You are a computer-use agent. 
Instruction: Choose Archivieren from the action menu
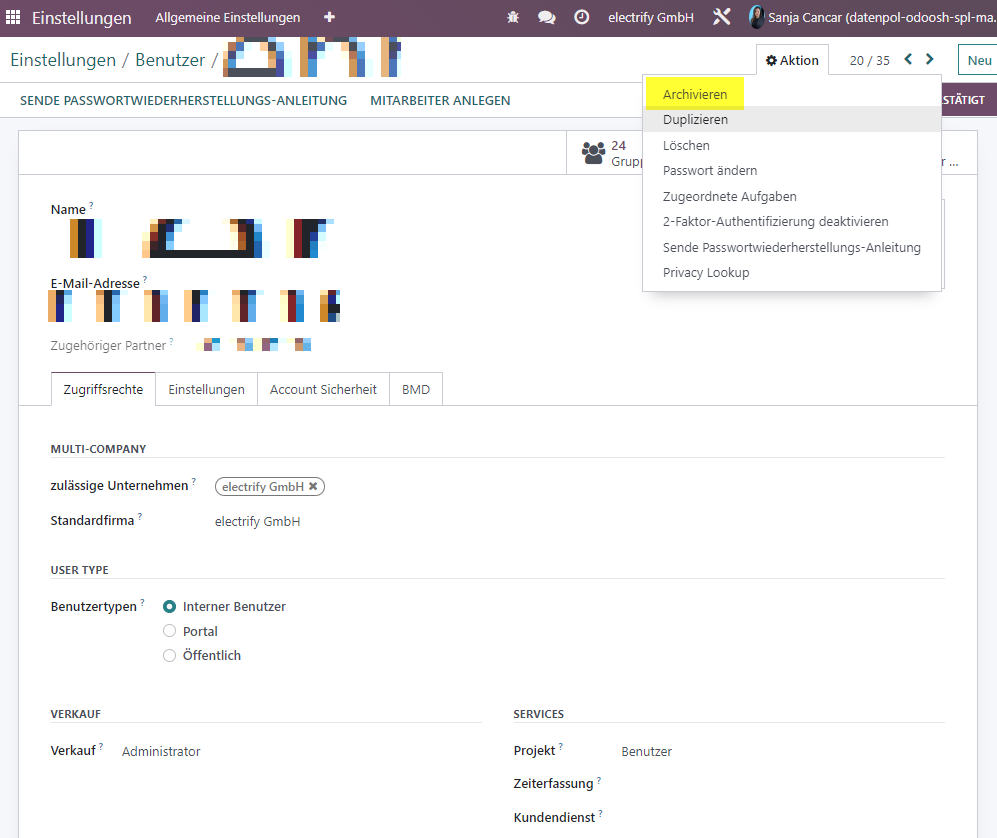point(694,94)
